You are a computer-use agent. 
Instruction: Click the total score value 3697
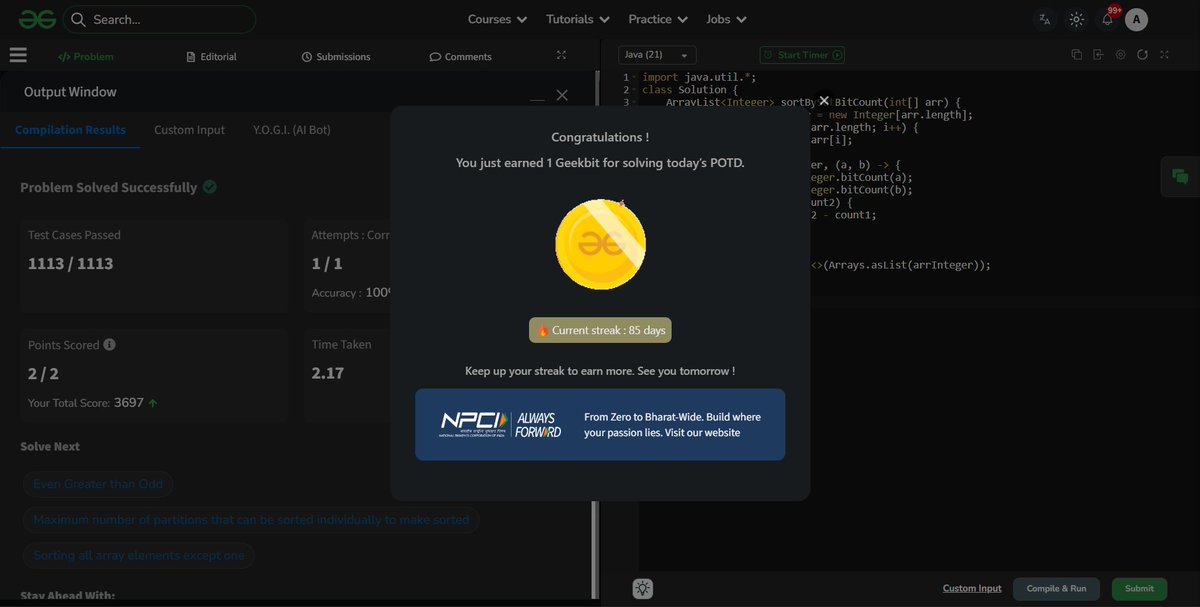[x=129, y=403]
